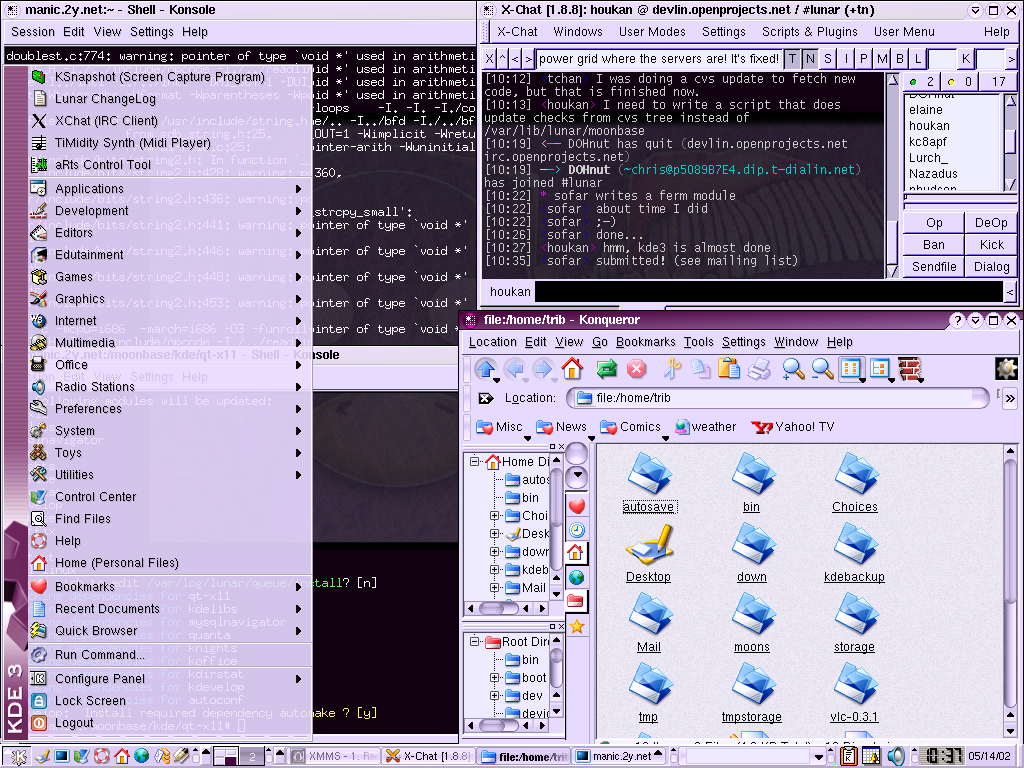Click the Home icon in Konqueror toolbar
Viewport: 1024px width, 768px height.
pos(572,369)
